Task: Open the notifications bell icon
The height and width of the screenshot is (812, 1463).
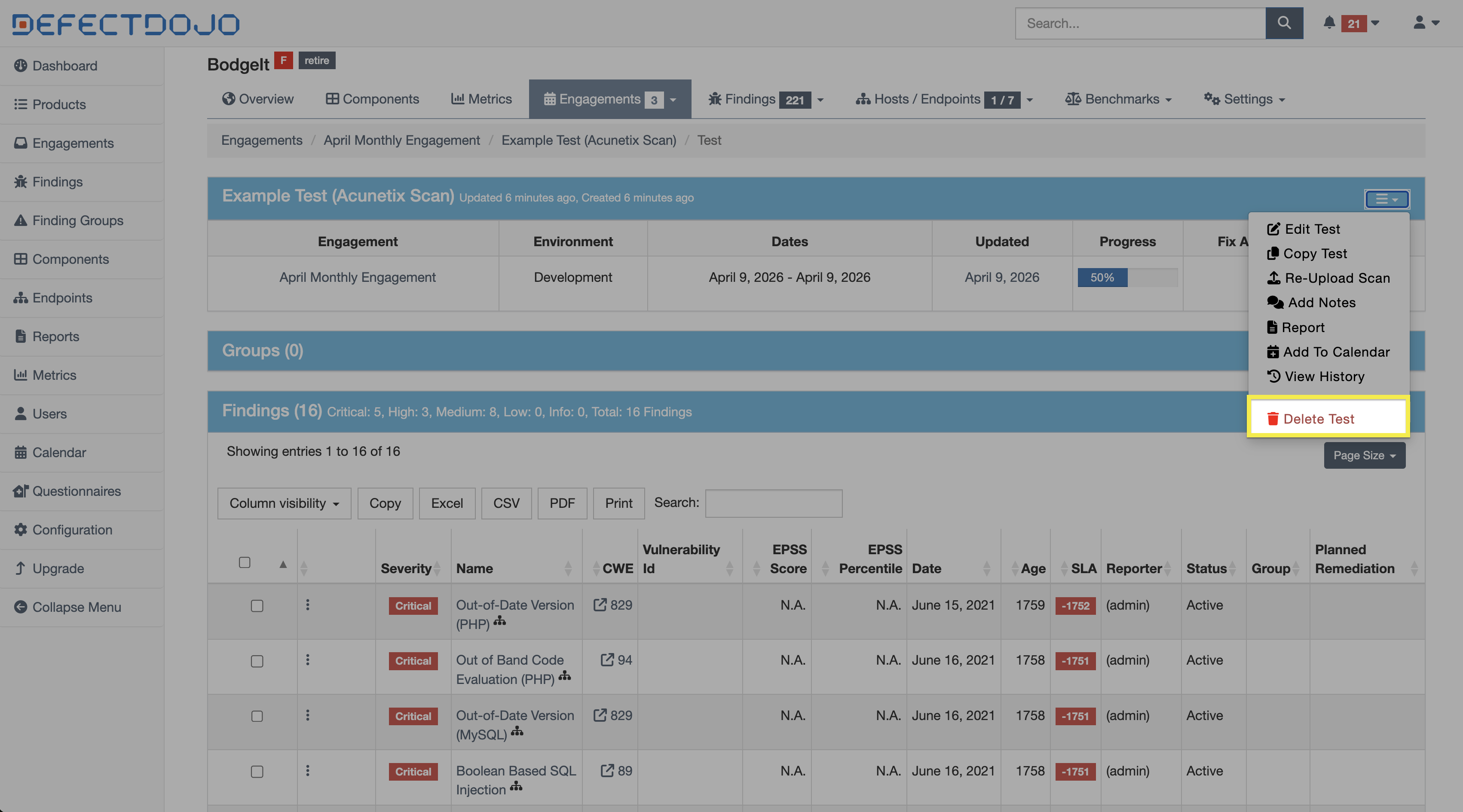Action: coord(1329,23)
